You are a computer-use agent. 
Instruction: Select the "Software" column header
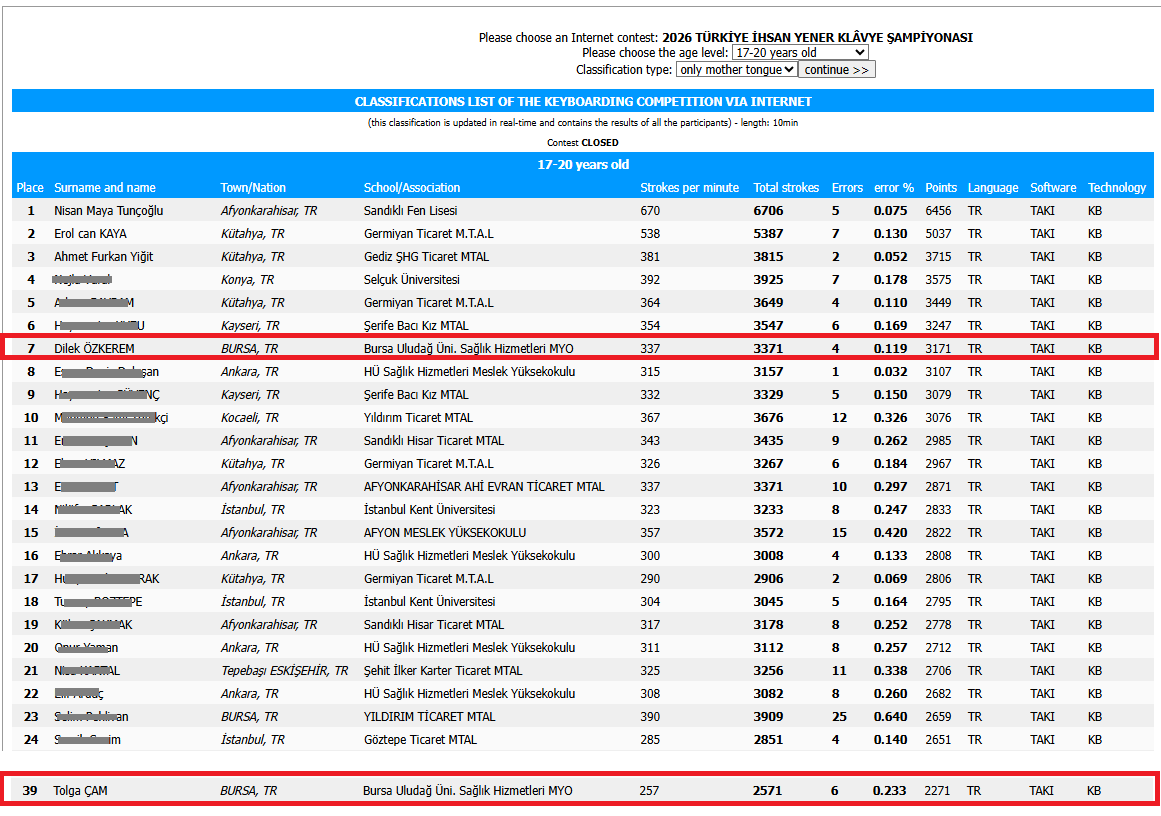pos(1053,188)
